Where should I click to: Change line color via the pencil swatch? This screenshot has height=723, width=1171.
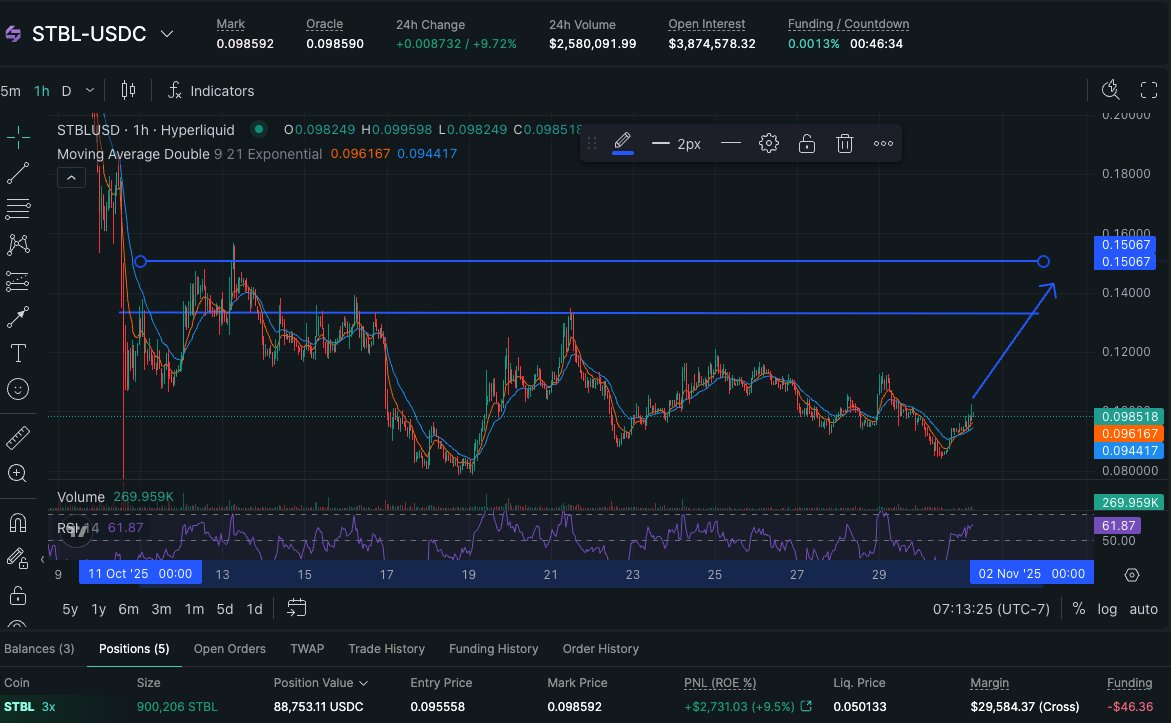point(622,143)
